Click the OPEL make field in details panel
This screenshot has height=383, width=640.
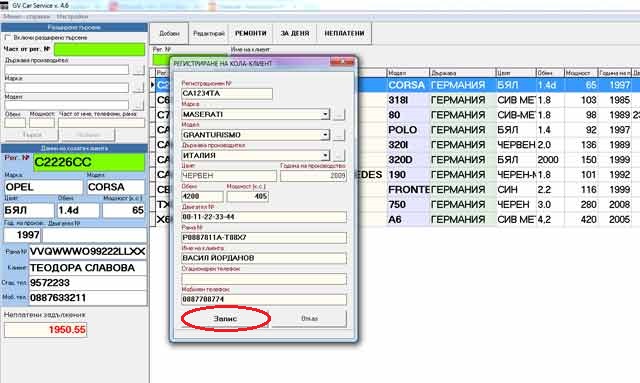(43, 187)
